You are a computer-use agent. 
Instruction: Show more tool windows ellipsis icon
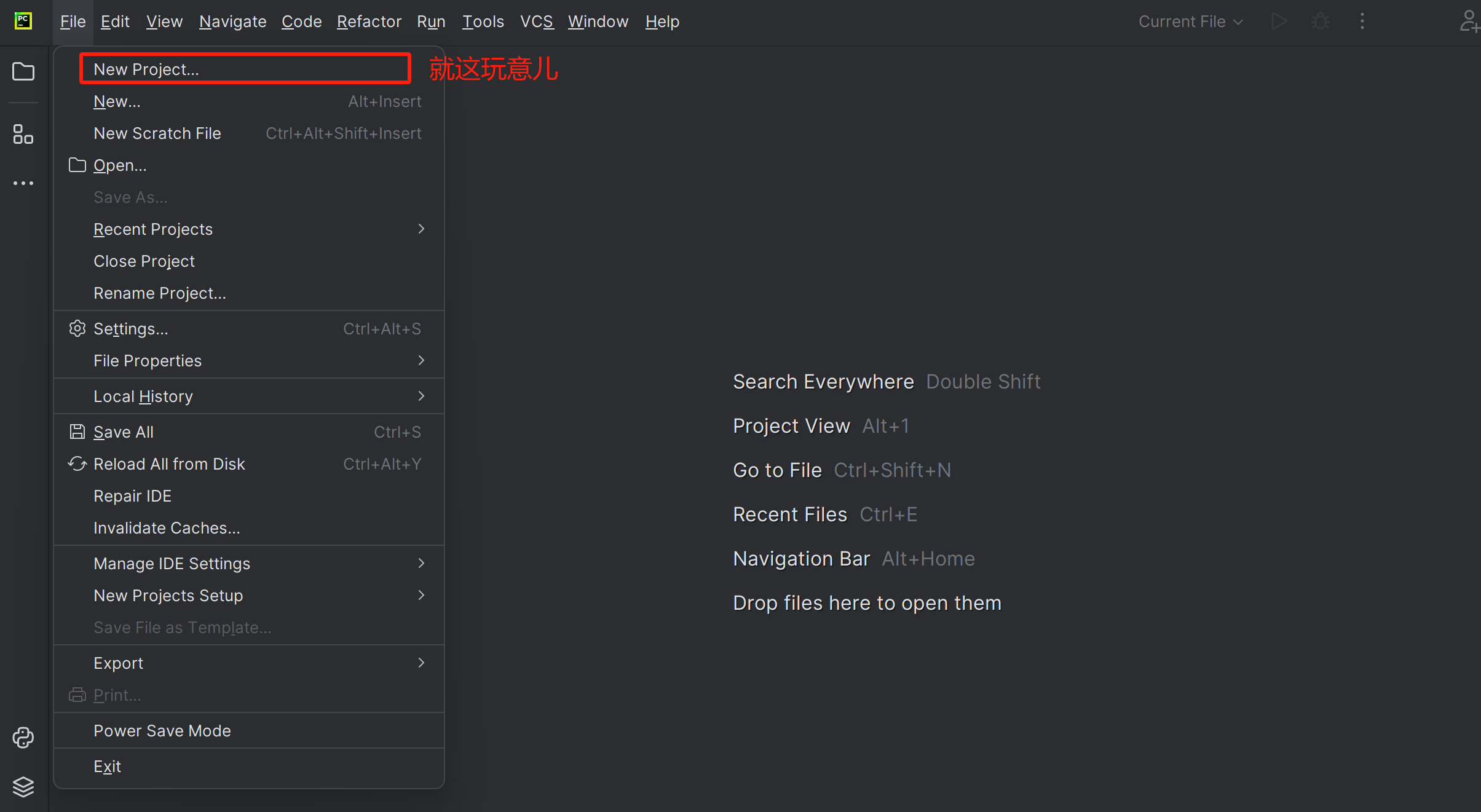23,183
